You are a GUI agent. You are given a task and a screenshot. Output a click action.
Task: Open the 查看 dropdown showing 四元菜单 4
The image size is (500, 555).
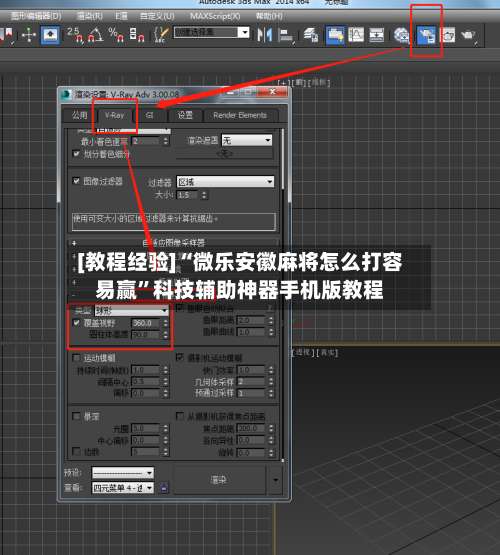point(122,488)
